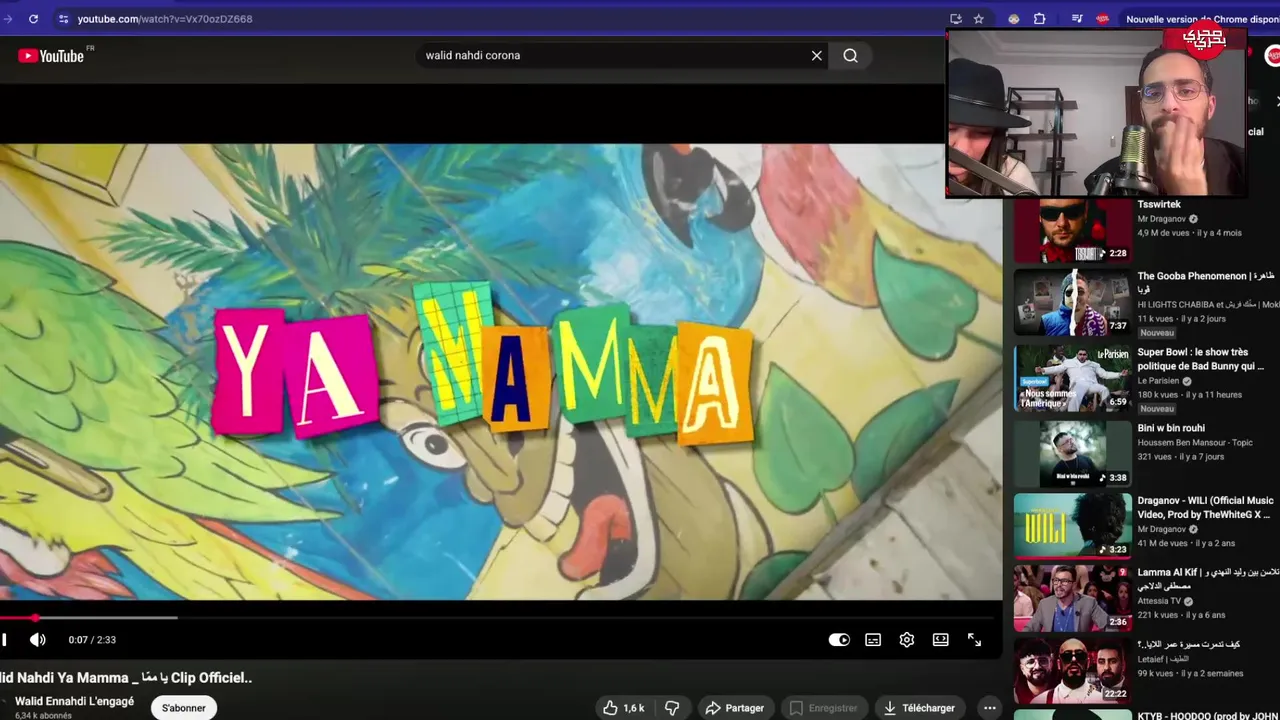Click 'Bini w bin rouhi' video title
Viewport: 1280px width, 720px height.
click(x=1171, y=428)
